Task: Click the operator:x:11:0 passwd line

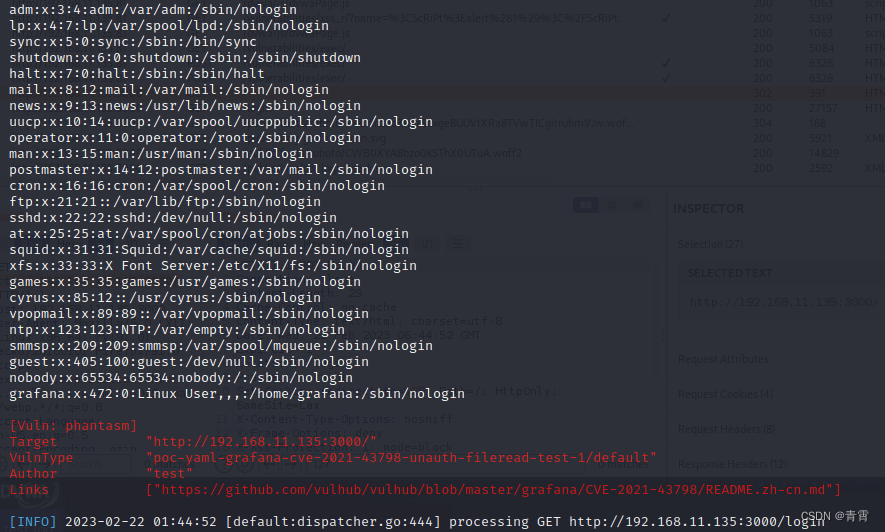Action: (x=185, y=138)
